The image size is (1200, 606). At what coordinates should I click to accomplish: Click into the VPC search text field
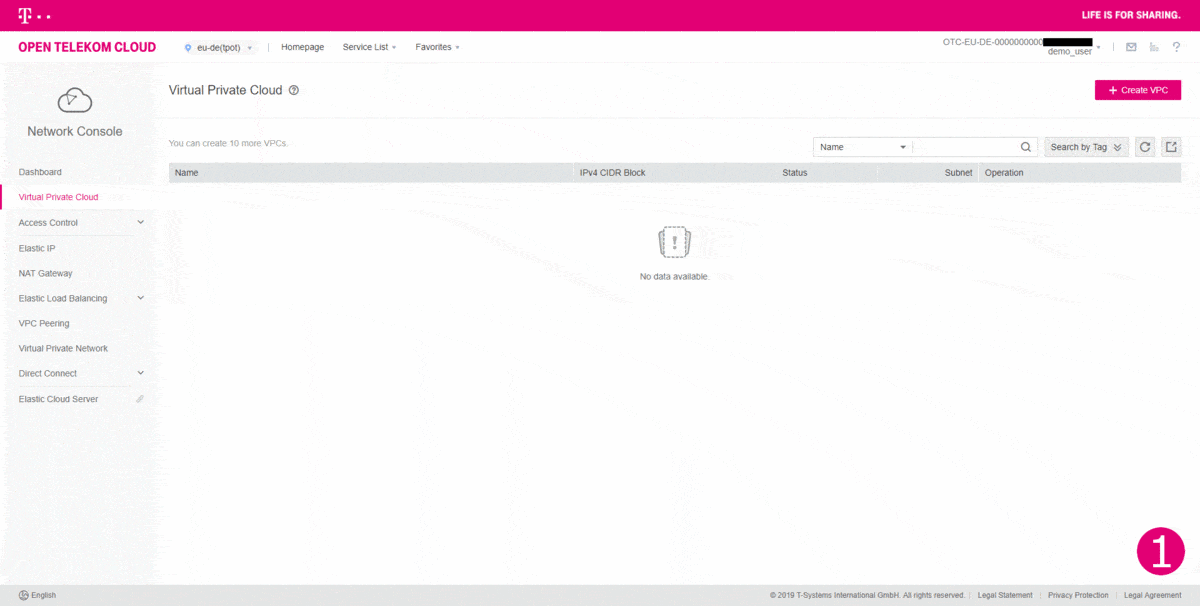tap(965, 147)
